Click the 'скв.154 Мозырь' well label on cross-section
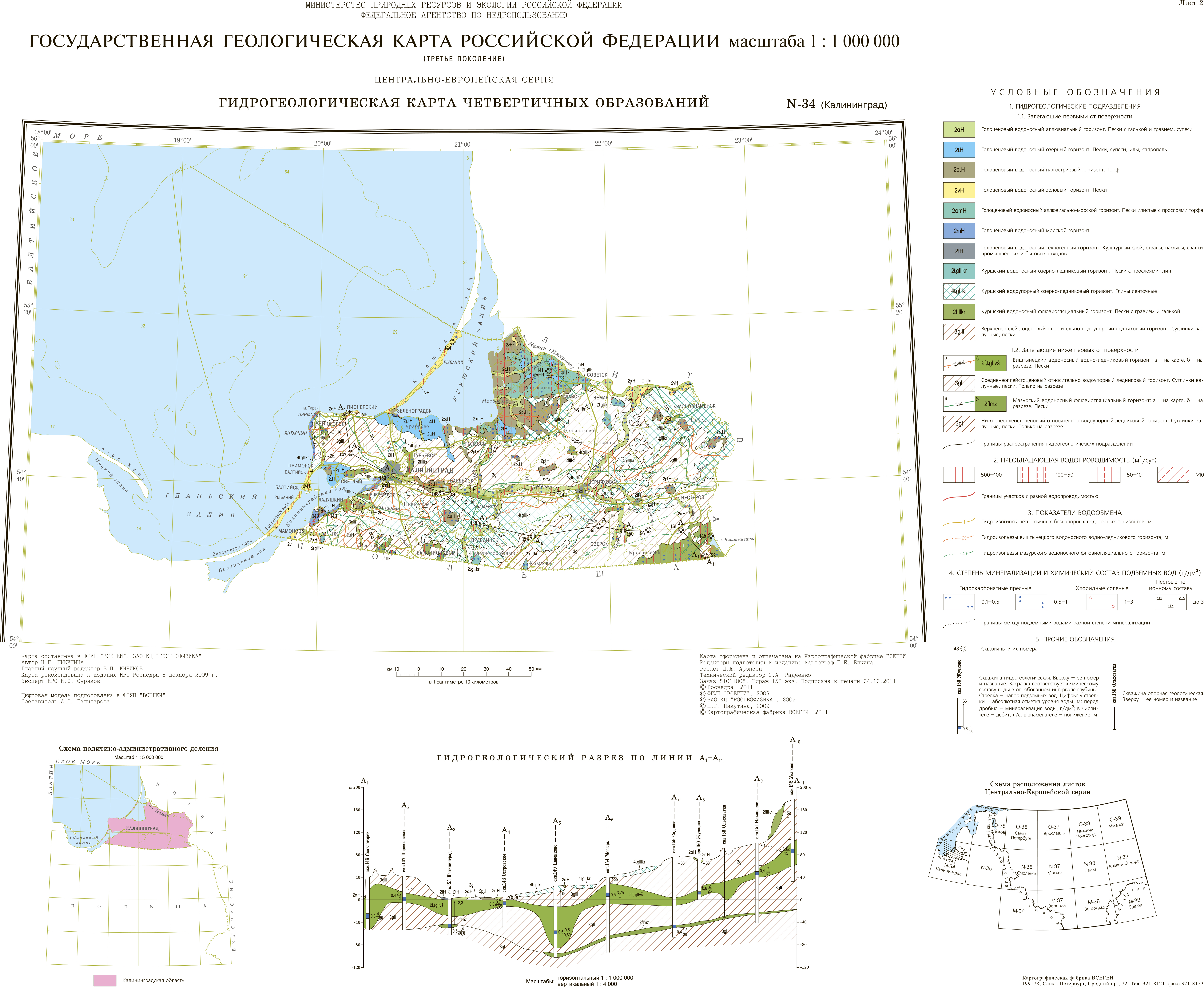Viewport: 1204px width, 987px height. [x=608, y=857]
